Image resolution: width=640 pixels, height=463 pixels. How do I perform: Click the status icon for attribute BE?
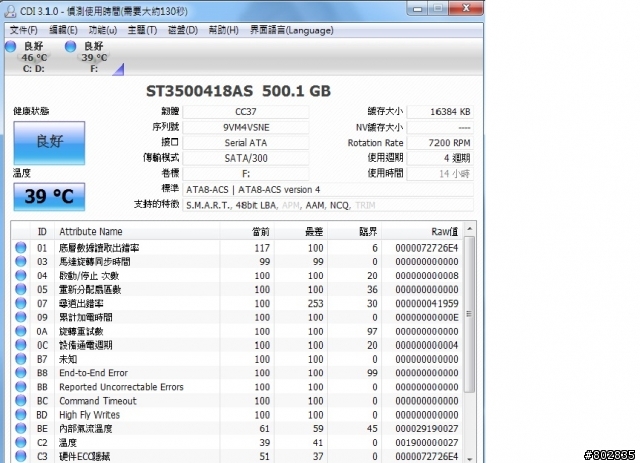click(21, 428)
